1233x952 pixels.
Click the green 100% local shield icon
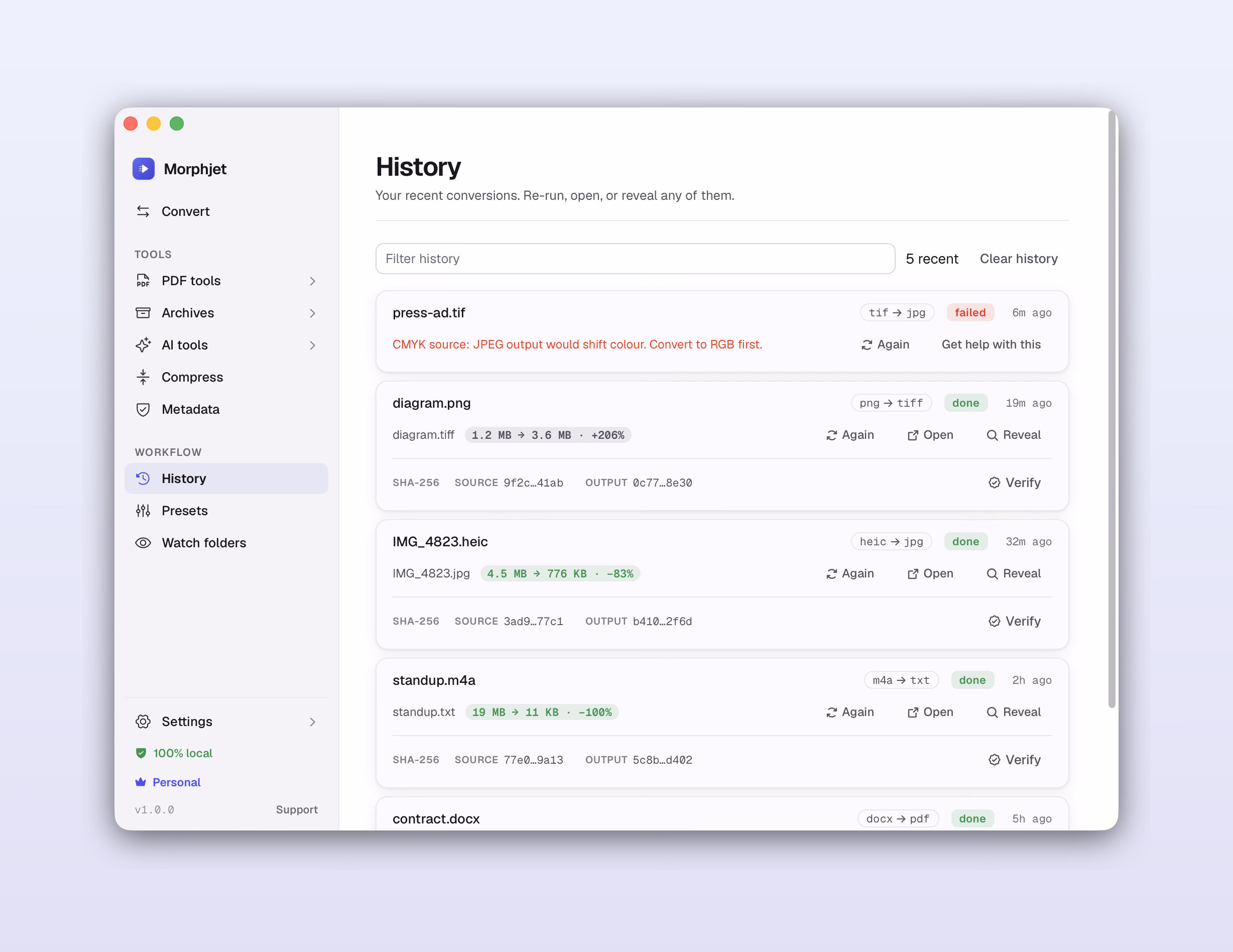coord(141,753)
